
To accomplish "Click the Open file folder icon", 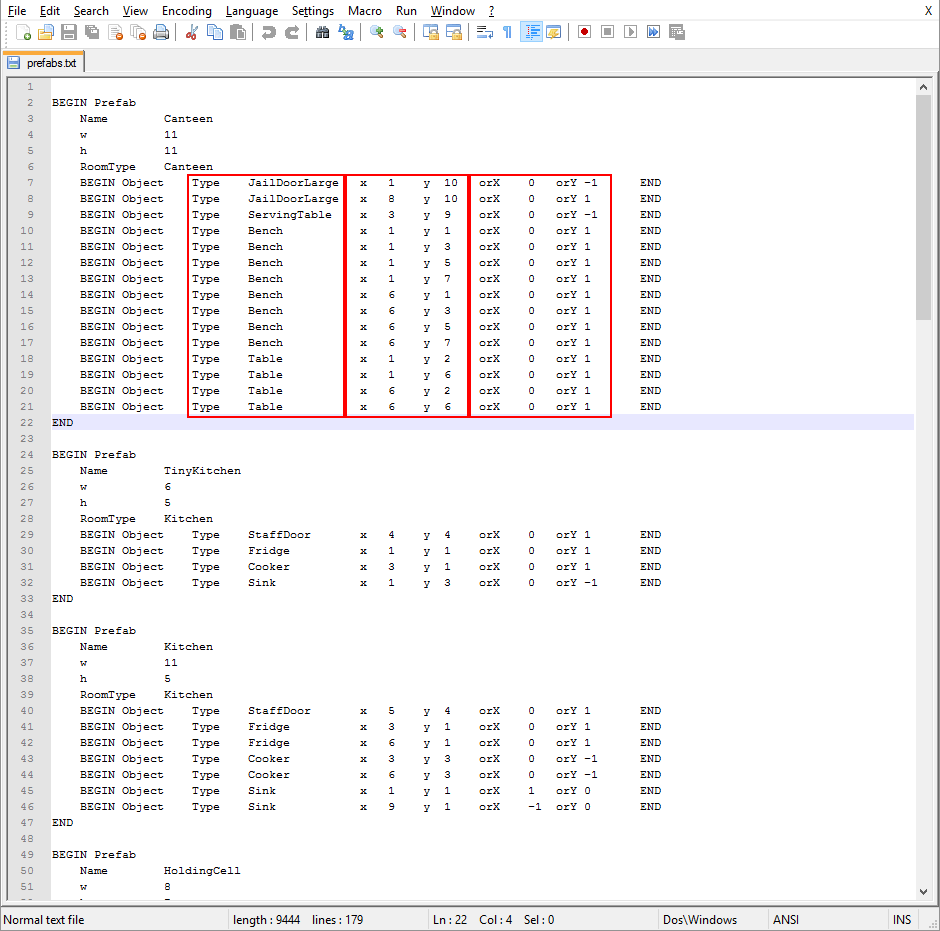I will (x=46, y=32).
